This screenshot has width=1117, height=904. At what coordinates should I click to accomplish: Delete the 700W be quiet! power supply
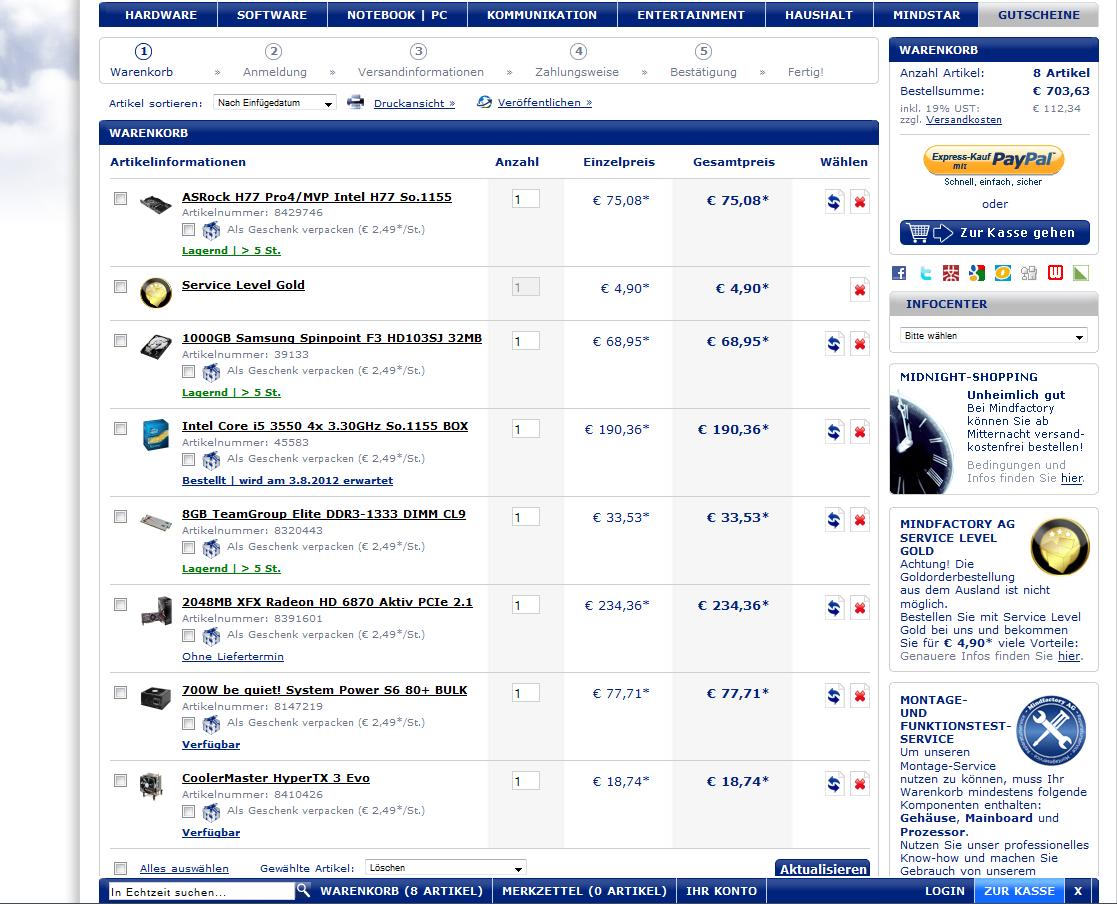pos(860,696)
